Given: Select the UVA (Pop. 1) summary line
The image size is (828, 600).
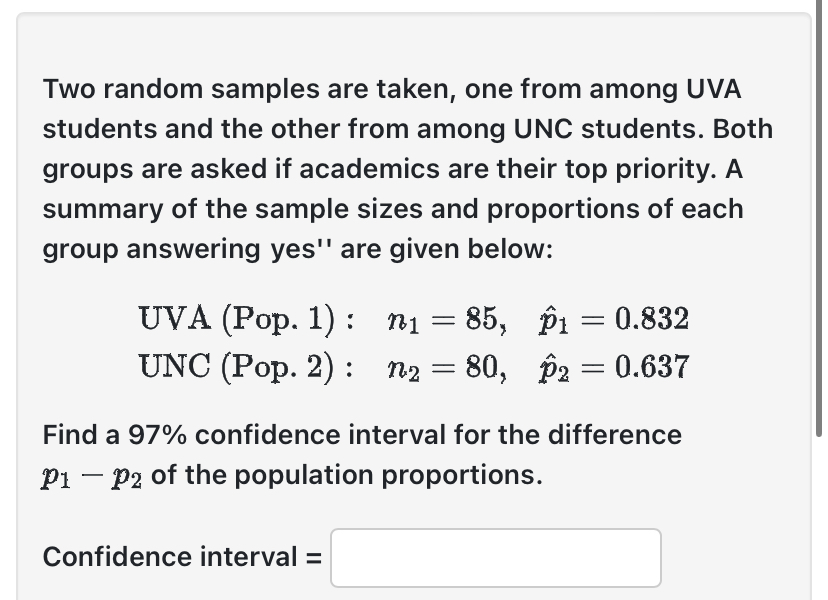Looking at the screenshot, I should [x=413, y=319].
